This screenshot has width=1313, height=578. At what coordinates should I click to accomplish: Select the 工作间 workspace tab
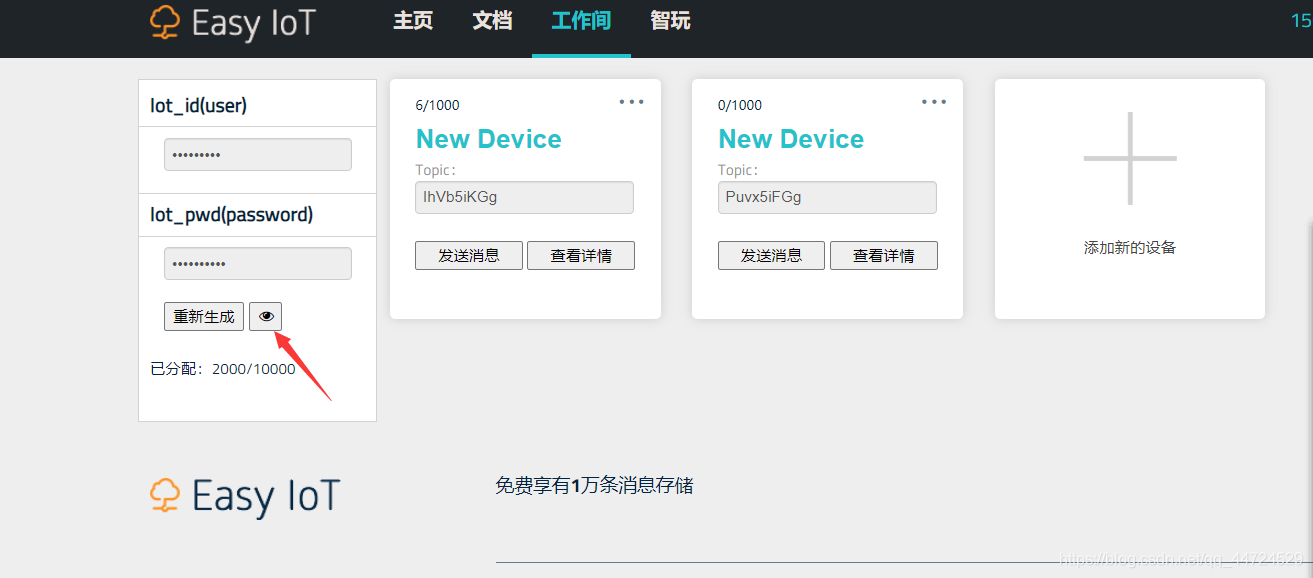tap(581, 21)
